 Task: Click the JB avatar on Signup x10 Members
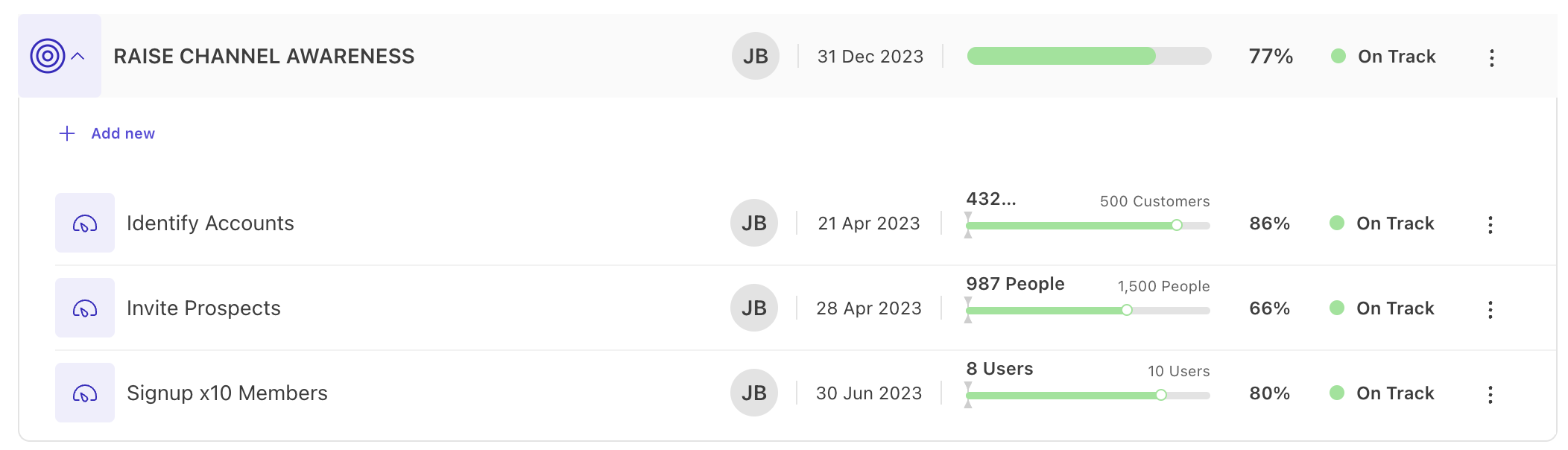[753, 393]
